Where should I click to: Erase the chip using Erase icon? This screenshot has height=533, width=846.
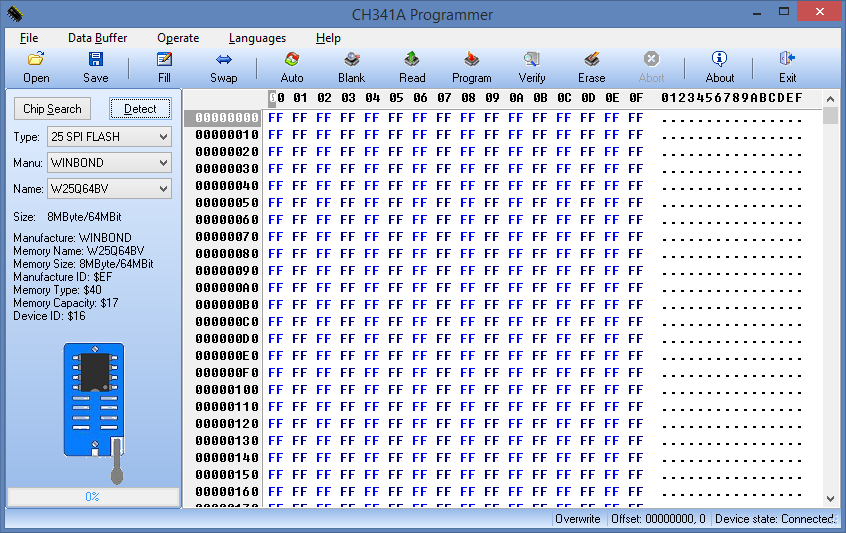592,60
